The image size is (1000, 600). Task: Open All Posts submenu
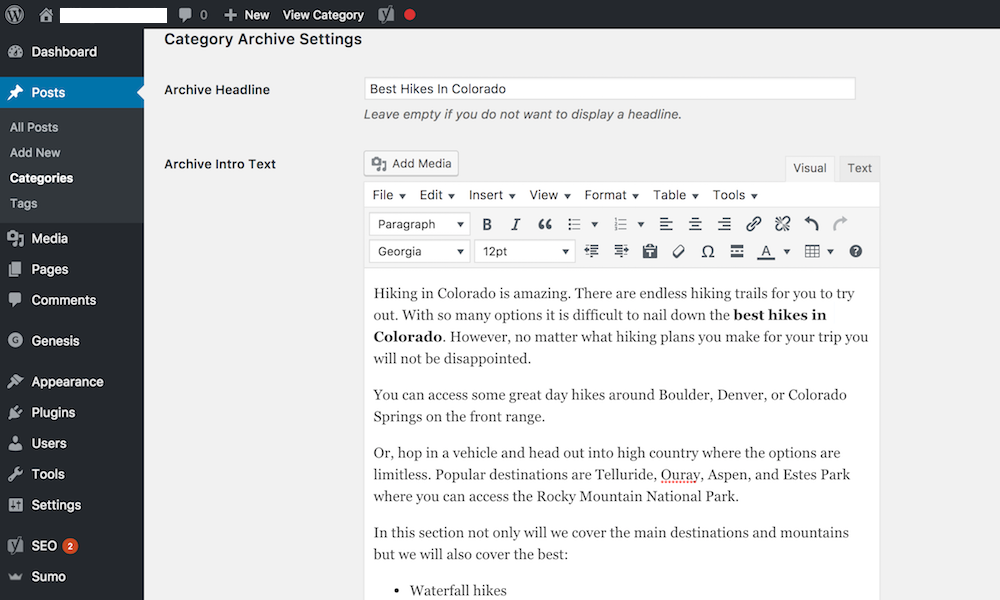tap(34, 127)
